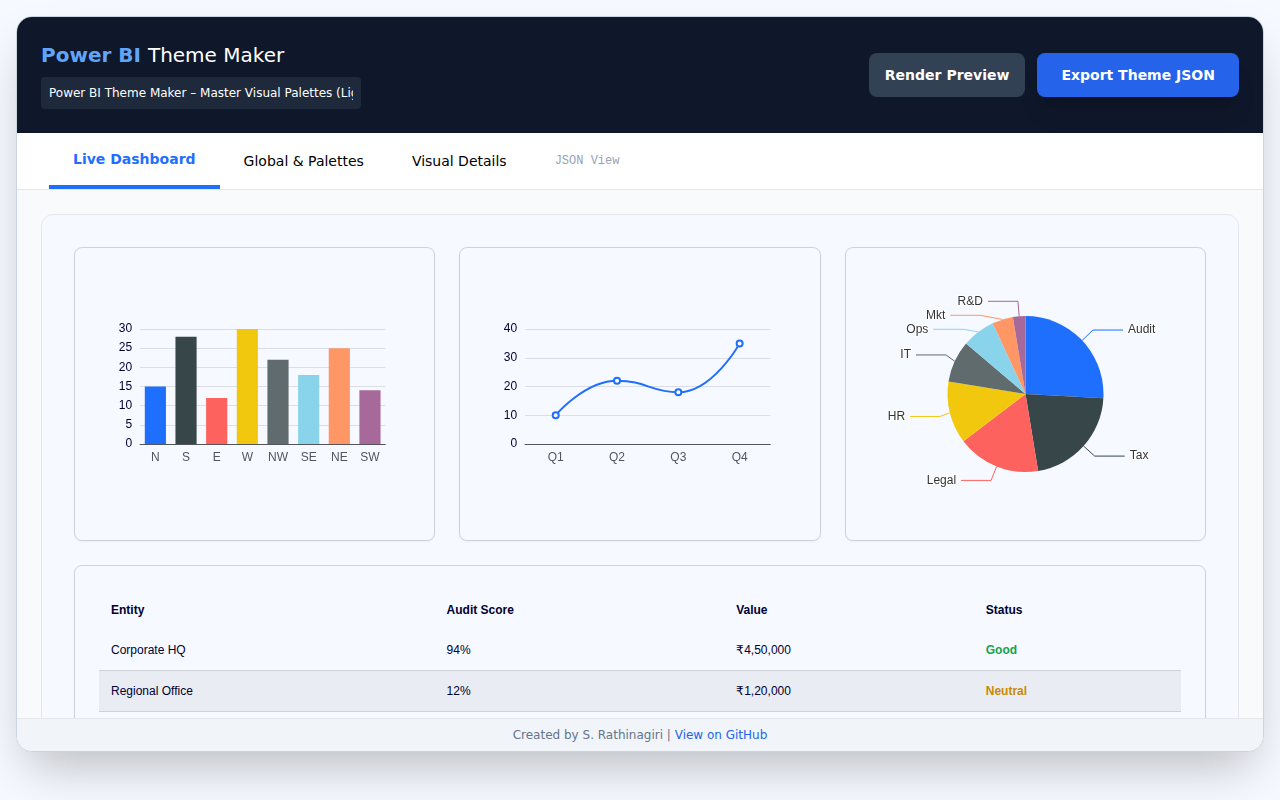
Task: Select the Live Dashboard tab
Action: (134, 158)
